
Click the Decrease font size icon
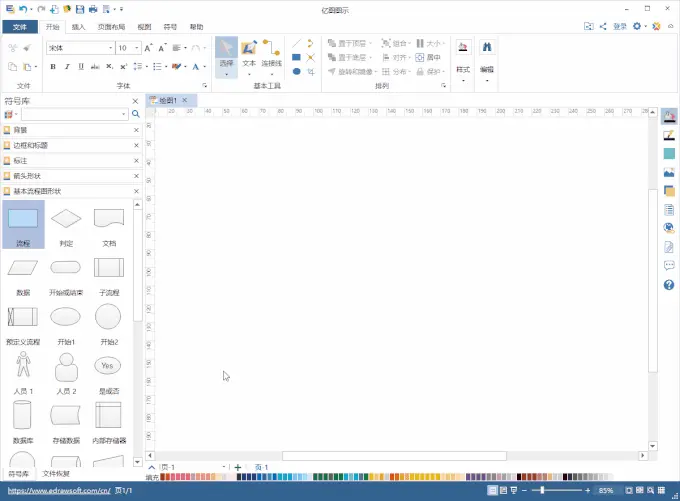[x=162, y=48]
